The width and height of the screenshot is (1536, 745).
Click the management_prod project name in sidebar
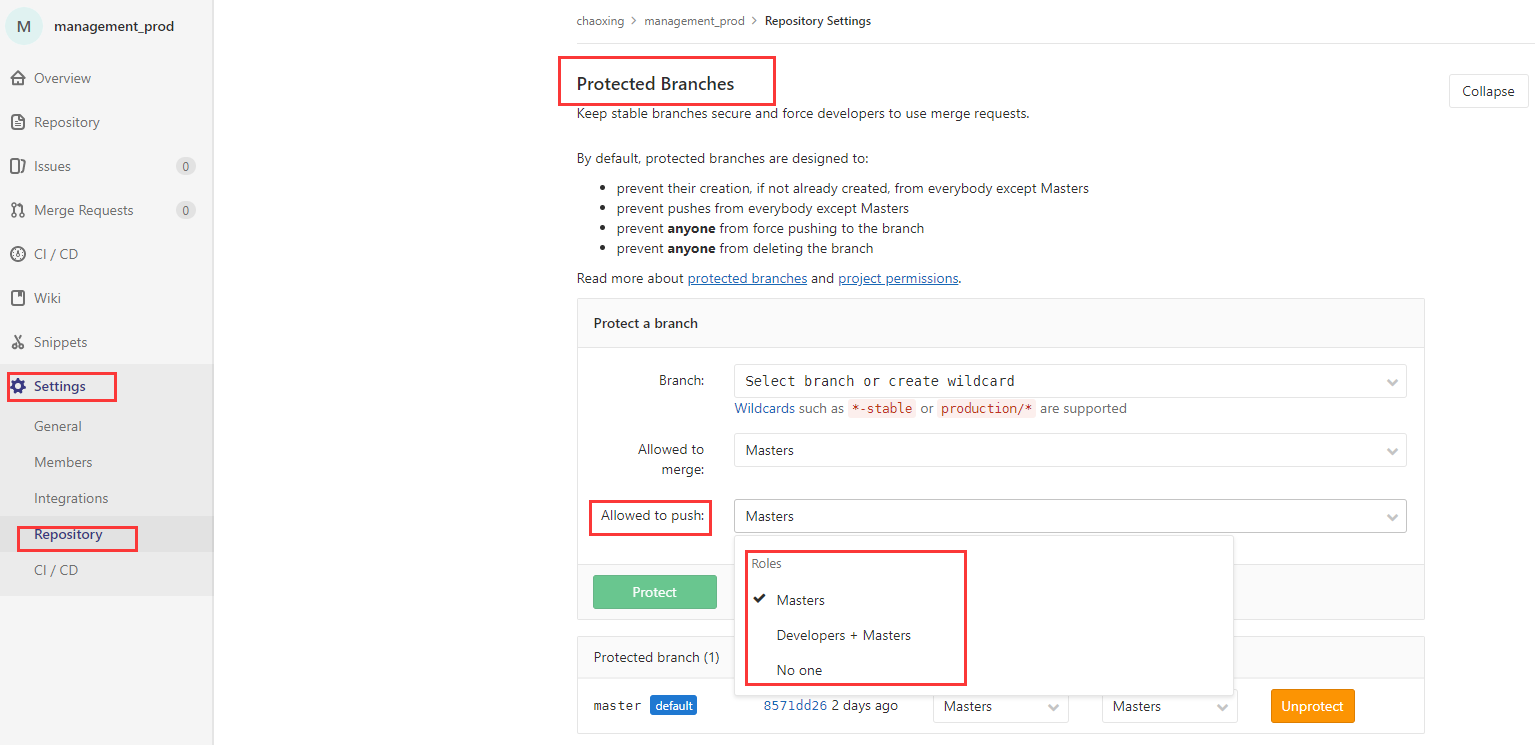pos(114,26)
